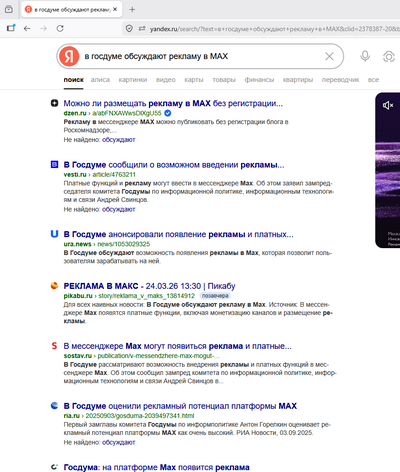
Task: Unmute the video ad on the right
Action: click(x=388, y=105)
